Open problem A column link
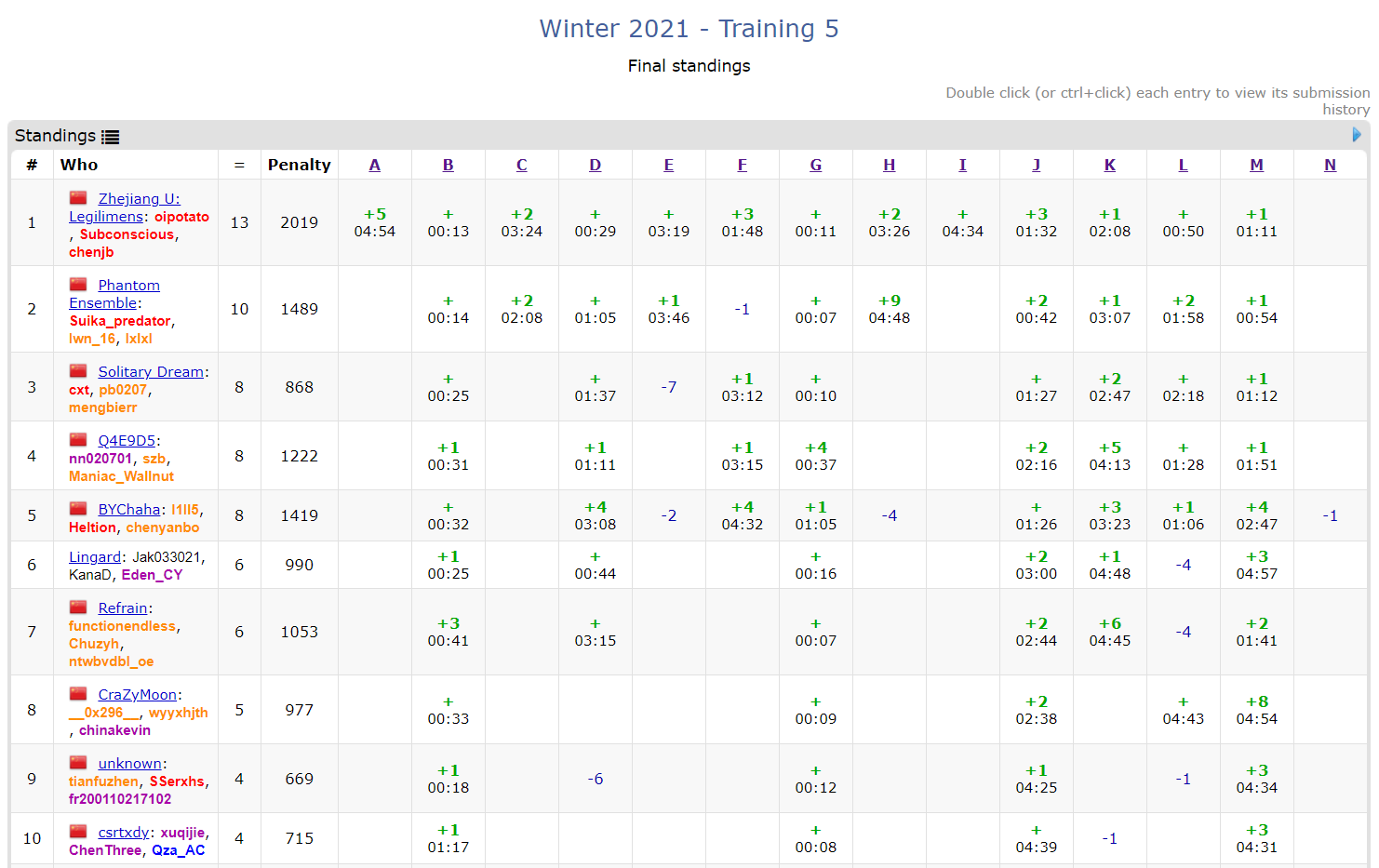Viewport: 1379px width, 868px height. click(374, 165)
